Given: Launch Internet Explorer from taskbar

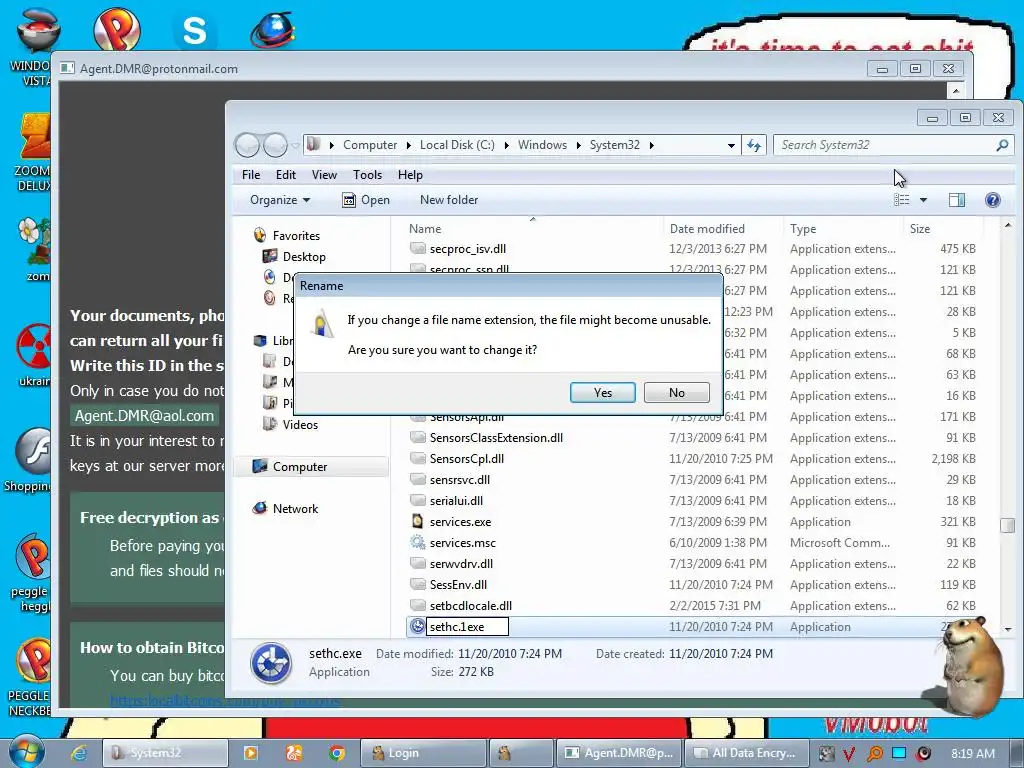Looking at the screenshot, I should pos(79,753).
